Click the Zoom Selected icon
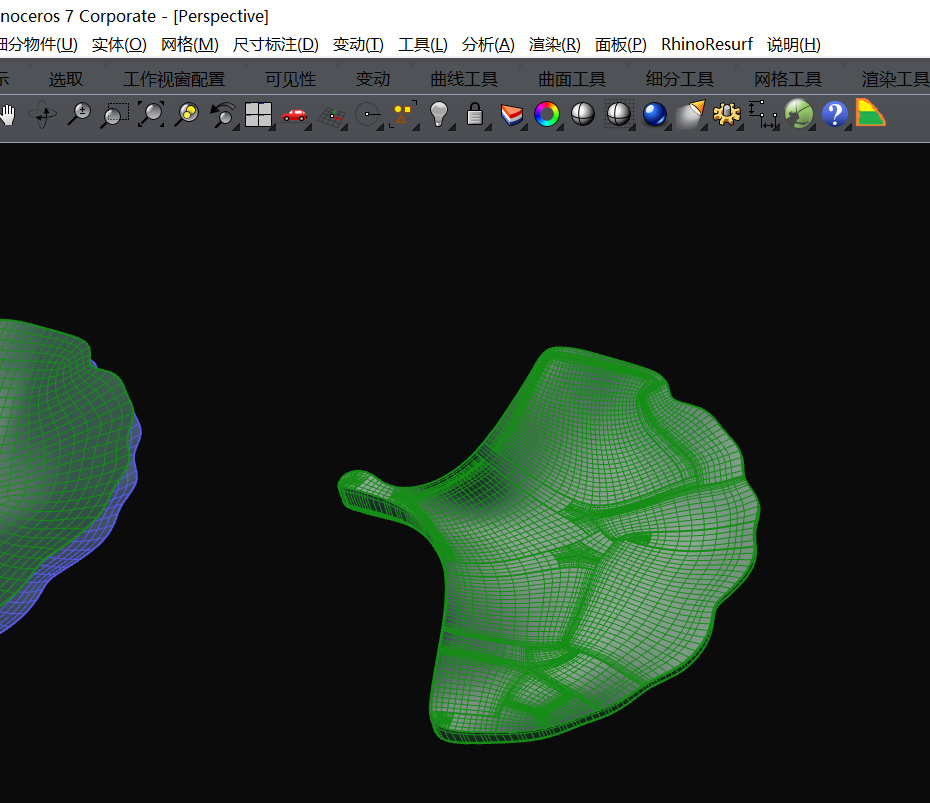 point(186,115)
